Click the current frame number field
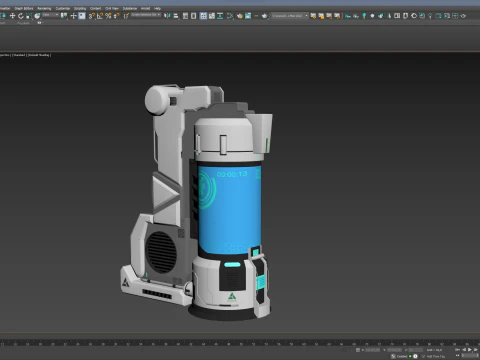 (470, 356)
